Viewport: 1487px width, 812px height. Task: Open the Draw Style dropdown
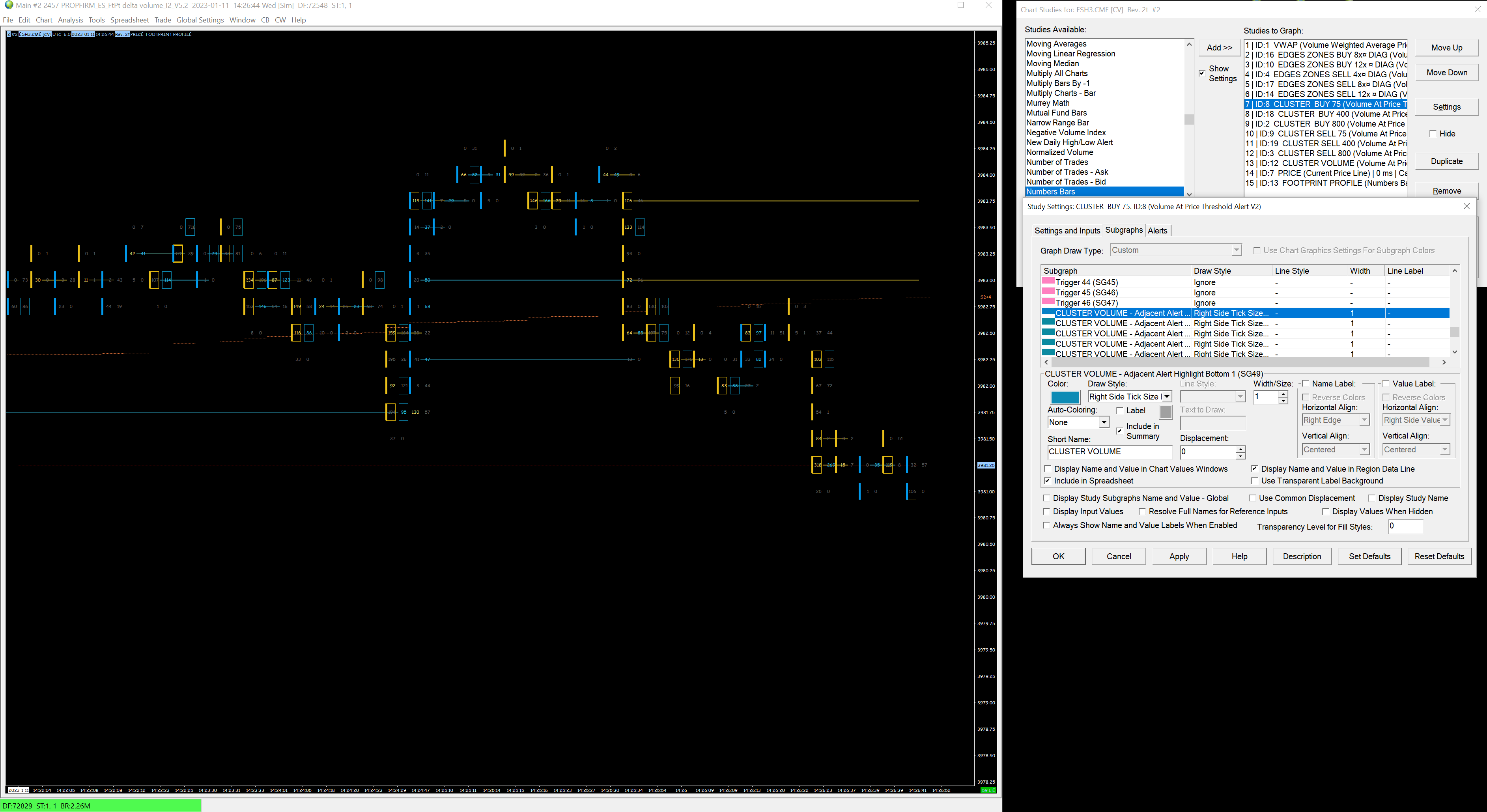tap(1167, 396)
